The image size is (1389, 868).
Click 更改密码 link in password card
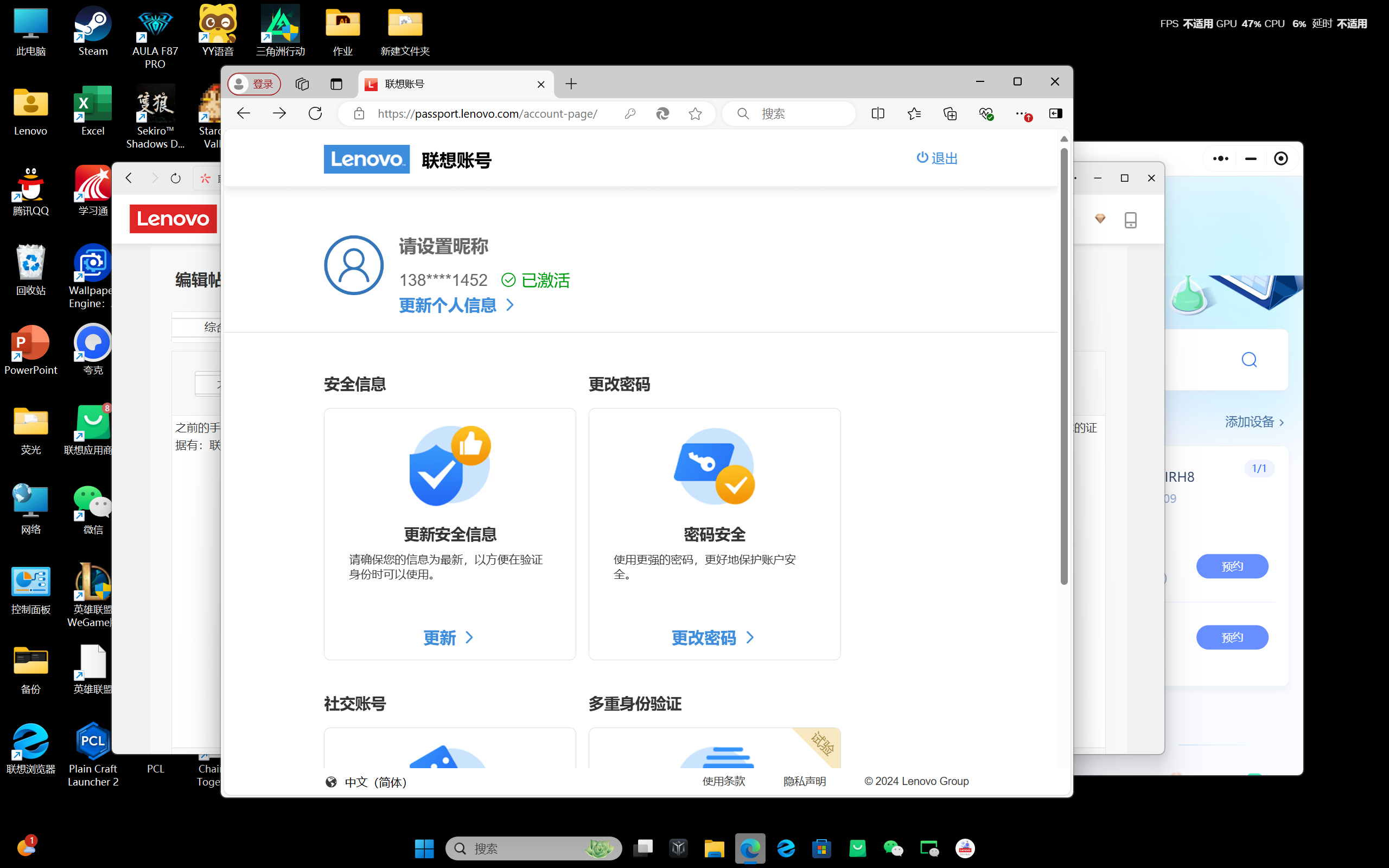pos(713,638)
